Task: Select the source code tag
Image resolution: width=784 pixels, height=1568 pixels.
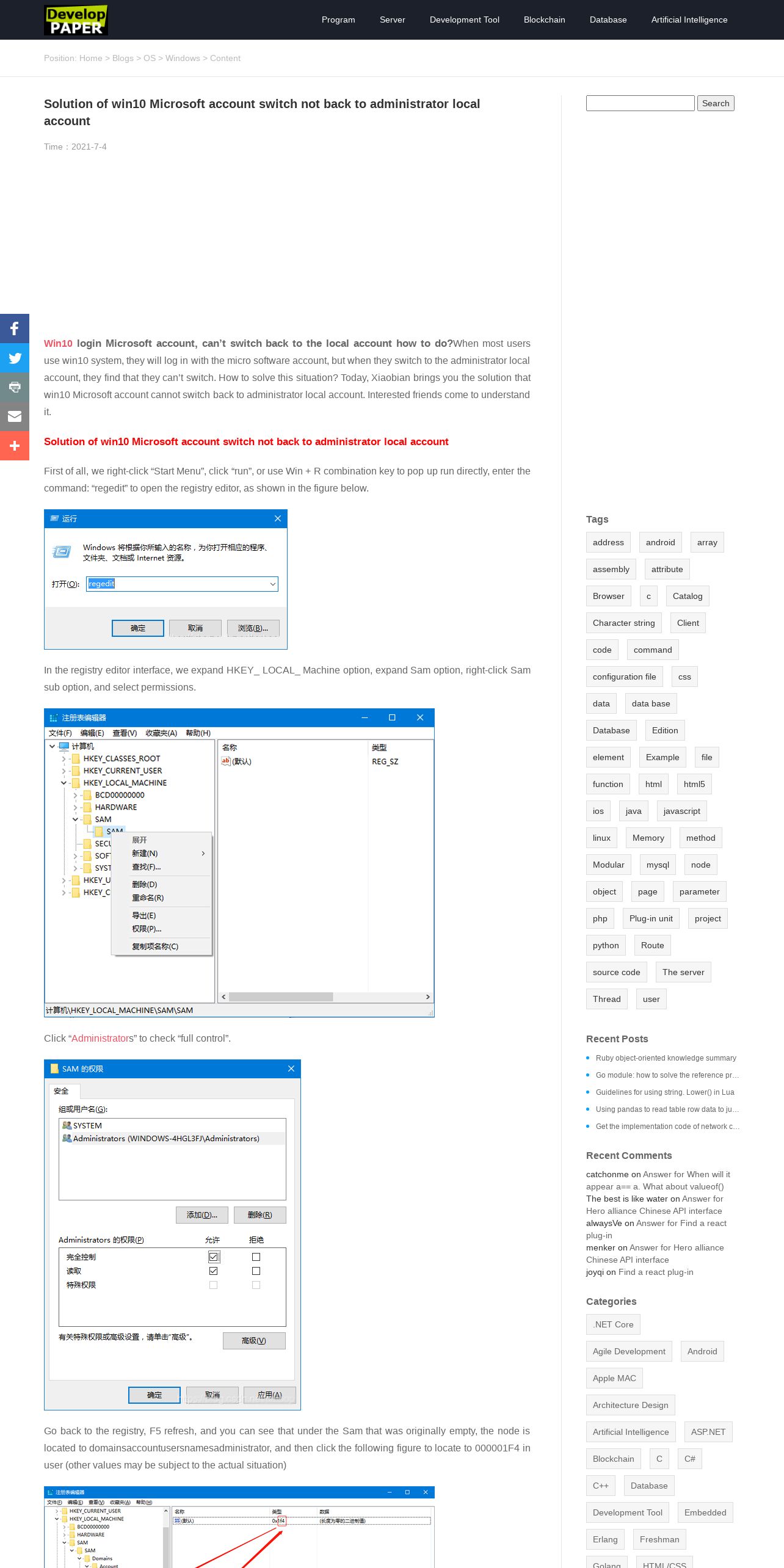Action: click(617, 972)
